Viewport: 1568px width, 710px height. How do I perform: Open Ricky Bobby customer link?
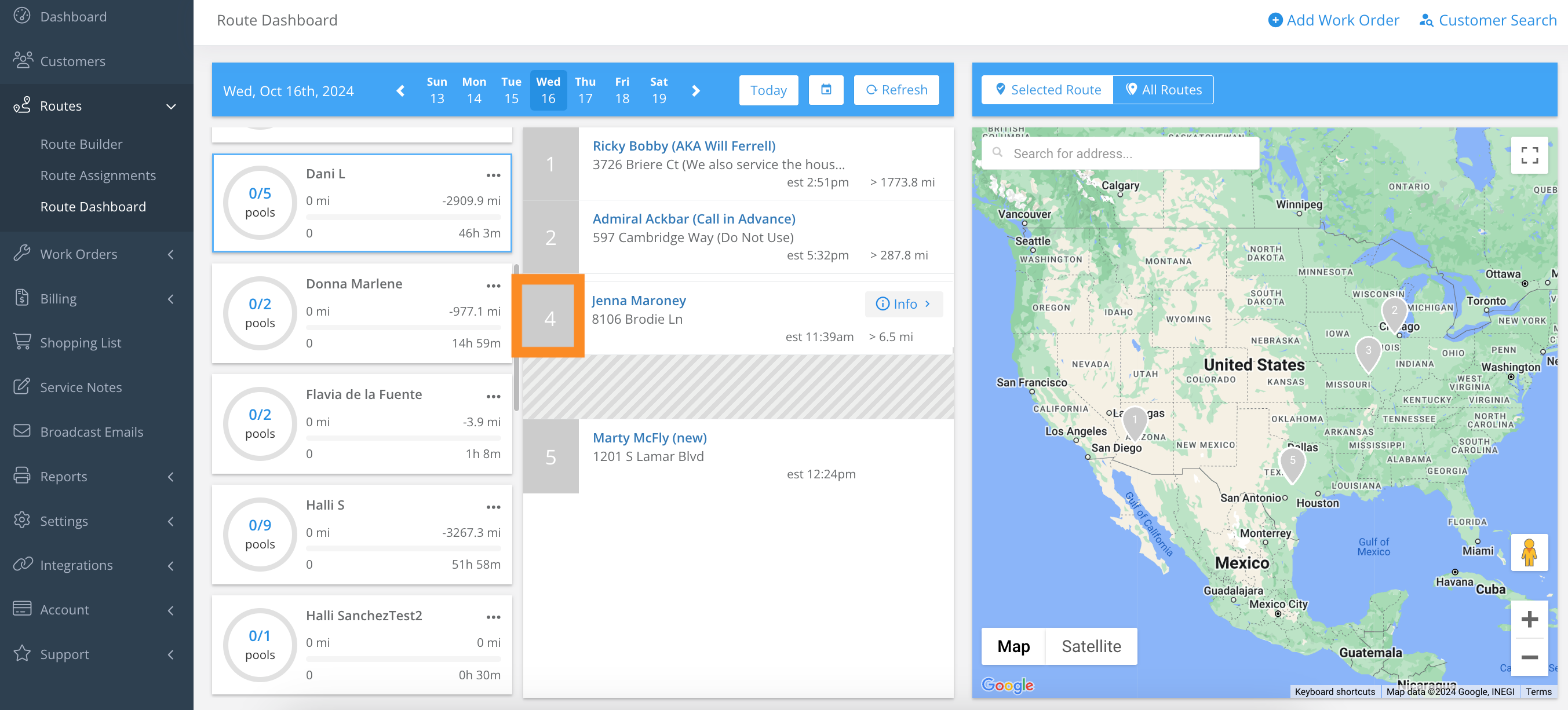coord(684,145)
